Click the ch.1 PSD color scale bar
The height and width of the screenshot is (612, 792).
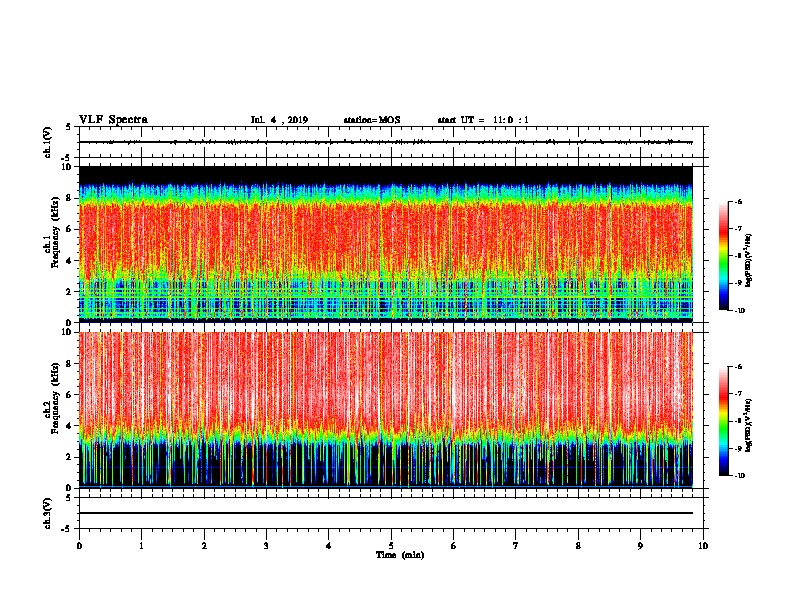click(x=724, y=256)
